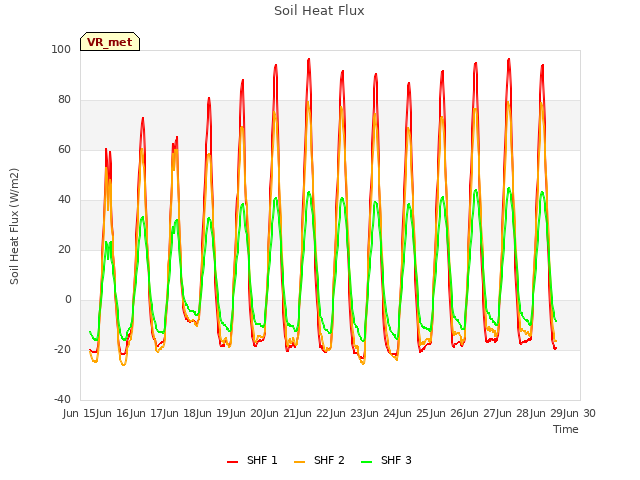This screenshot has width=640, height=480.
Task: Click the Jun 26 x-axis tick label
Action: pyautogui.click(x=447, y=413)
